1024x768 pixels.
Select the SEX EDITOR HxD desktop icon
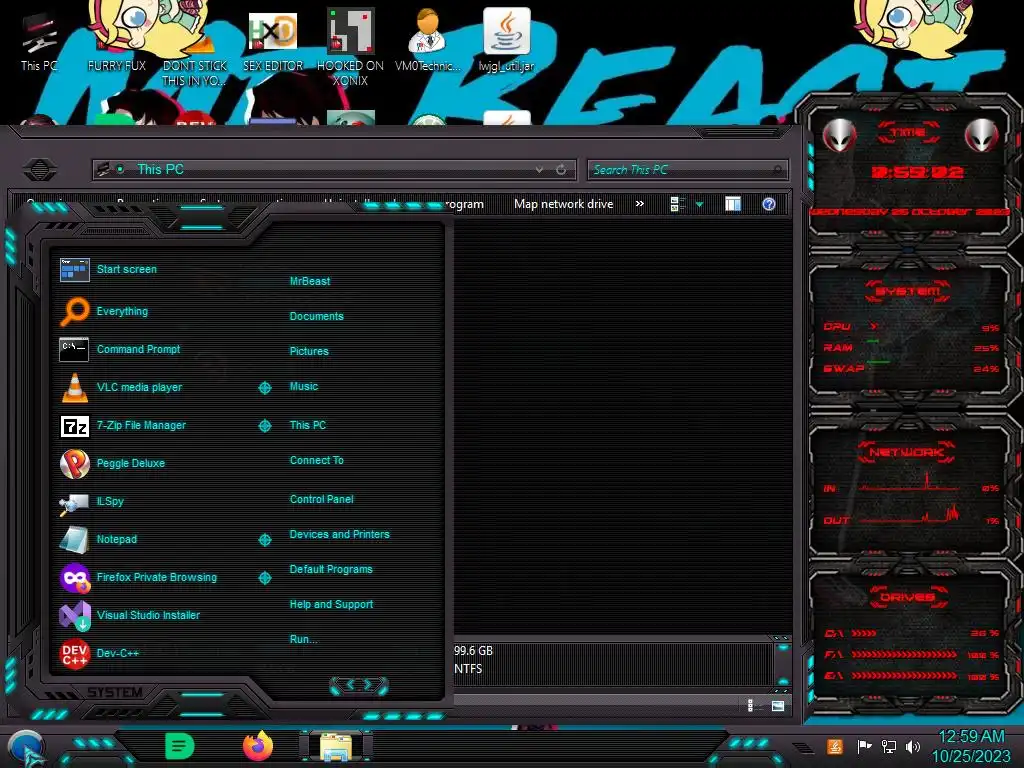pyautogui.click(x=273, y=42)
